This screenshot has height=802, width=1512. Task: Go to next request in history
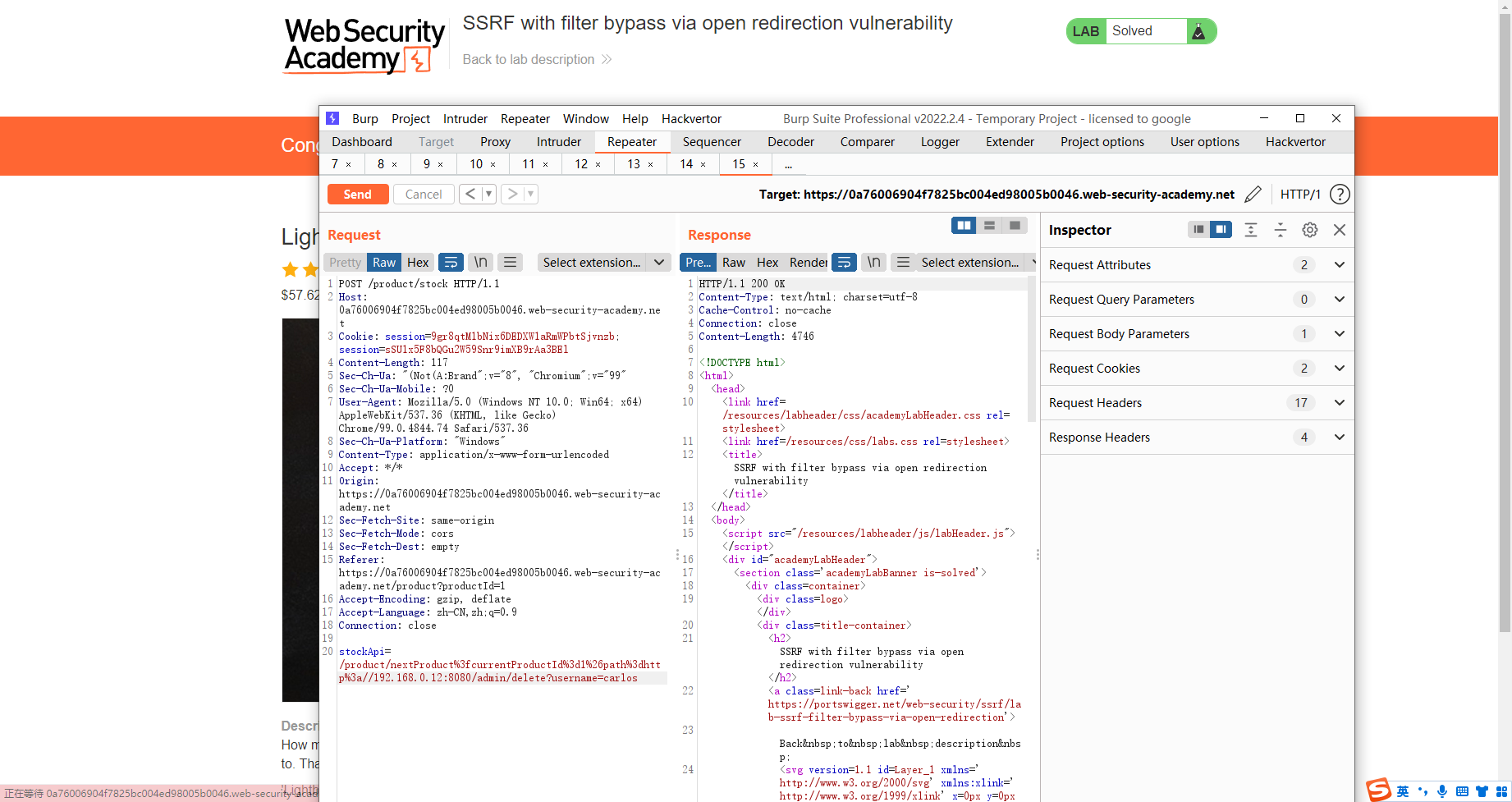[512, 195]
